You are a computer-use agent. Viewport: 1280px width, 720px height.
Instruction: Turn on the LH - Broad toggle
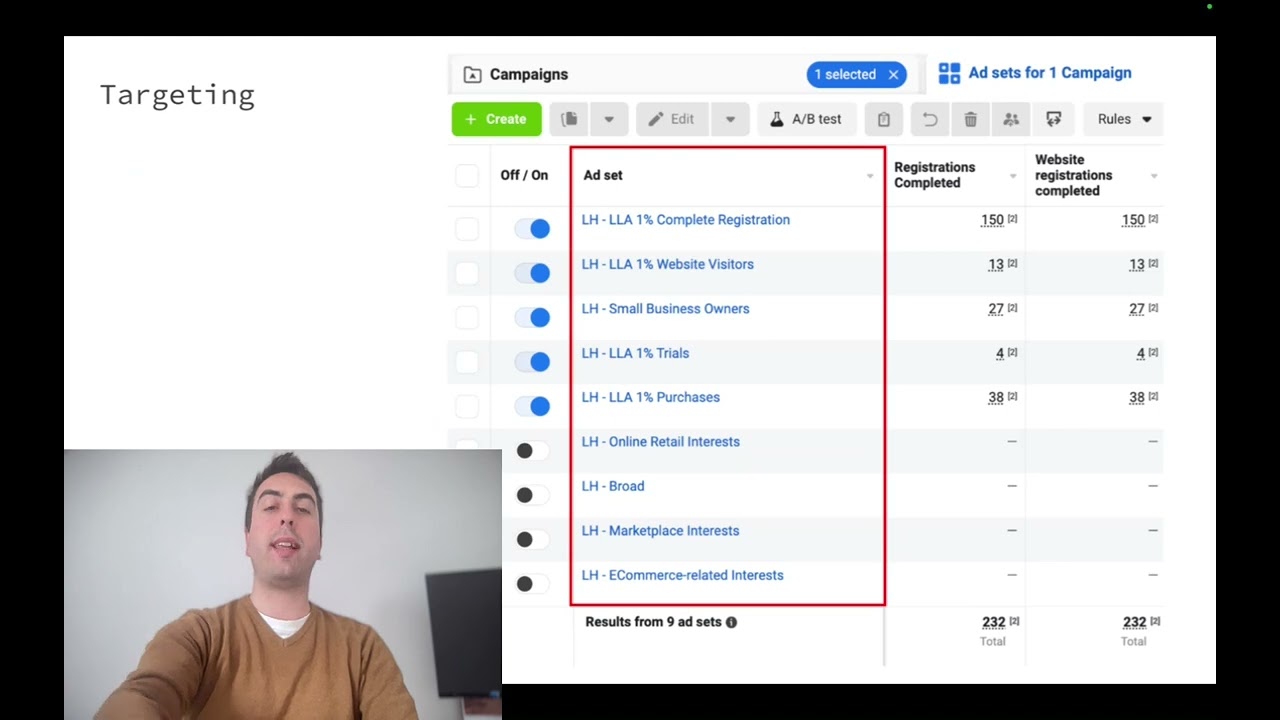coord(532,495)
